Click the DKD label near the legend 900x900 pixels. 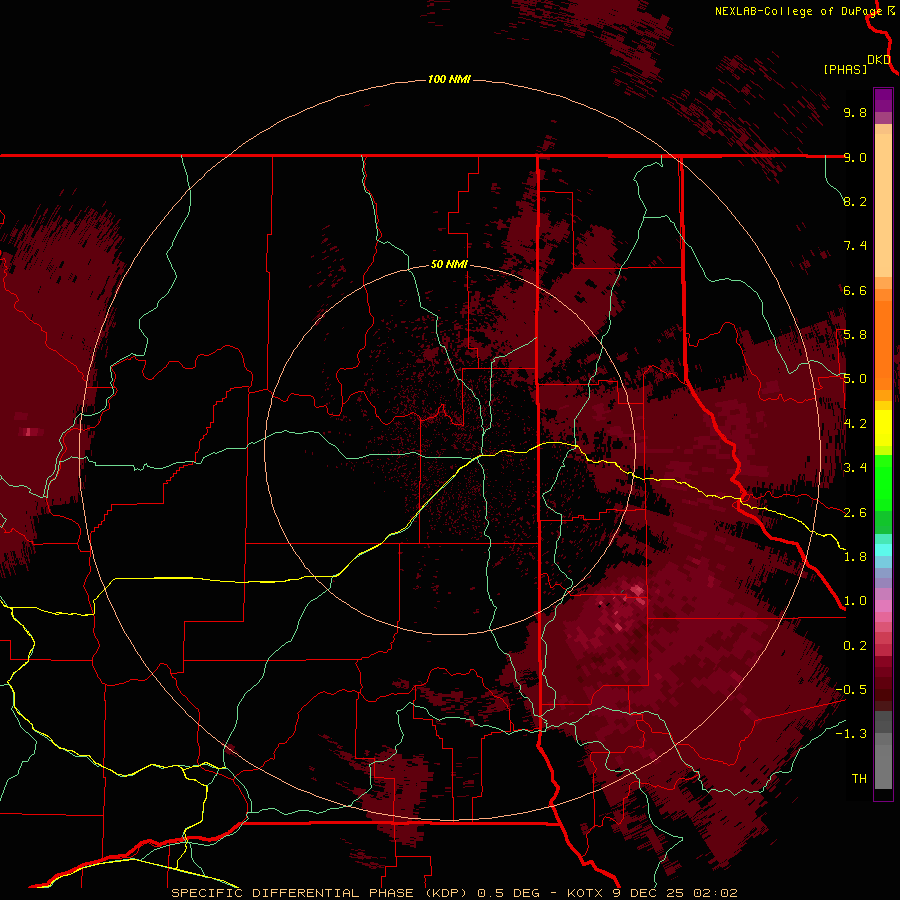[879, 59]
